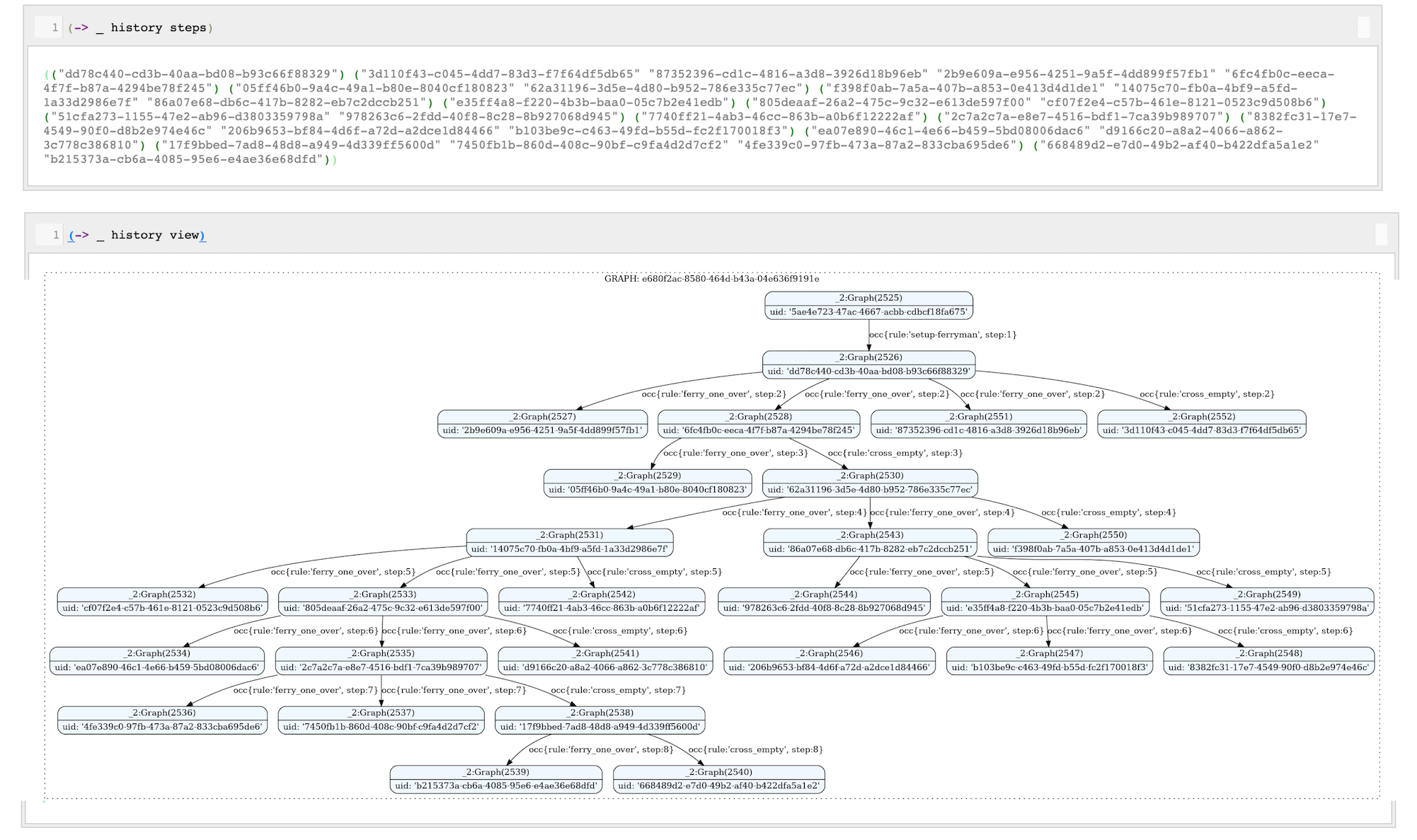Image resolution: width=1417 pixels, height=840 pixels.
Task: Select node Graph(2545) uid e35ff4a8
Action: pyautogui.click(x=1045, y=602)
